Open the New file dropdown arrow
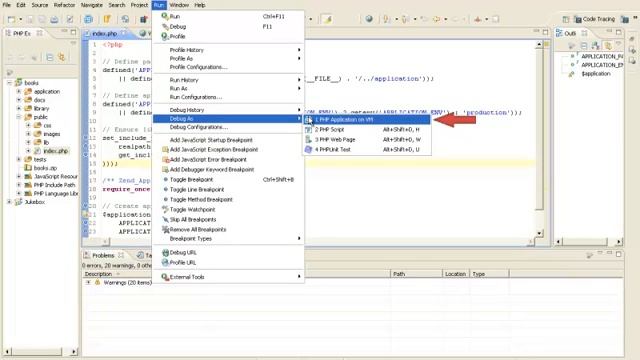Viewport: 640px width, 360px height. [20, 19]
